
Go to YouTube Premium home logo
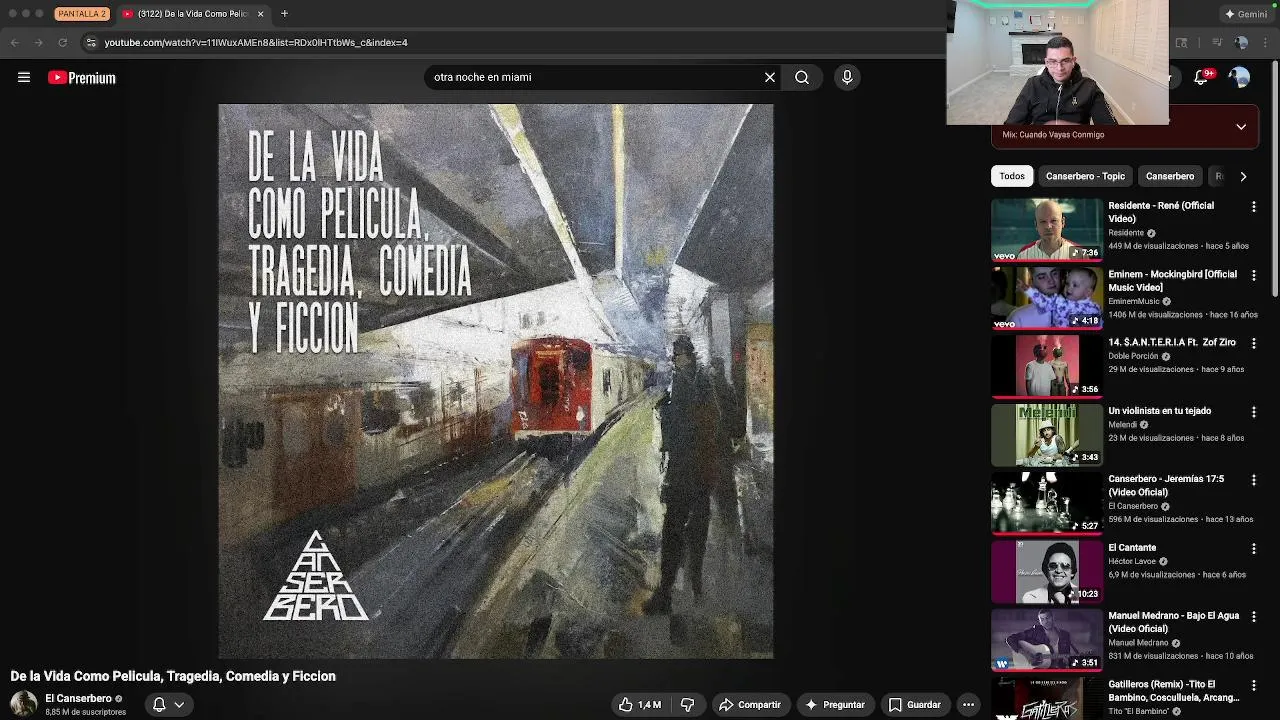pyautogui.click(x=82, y=78)
